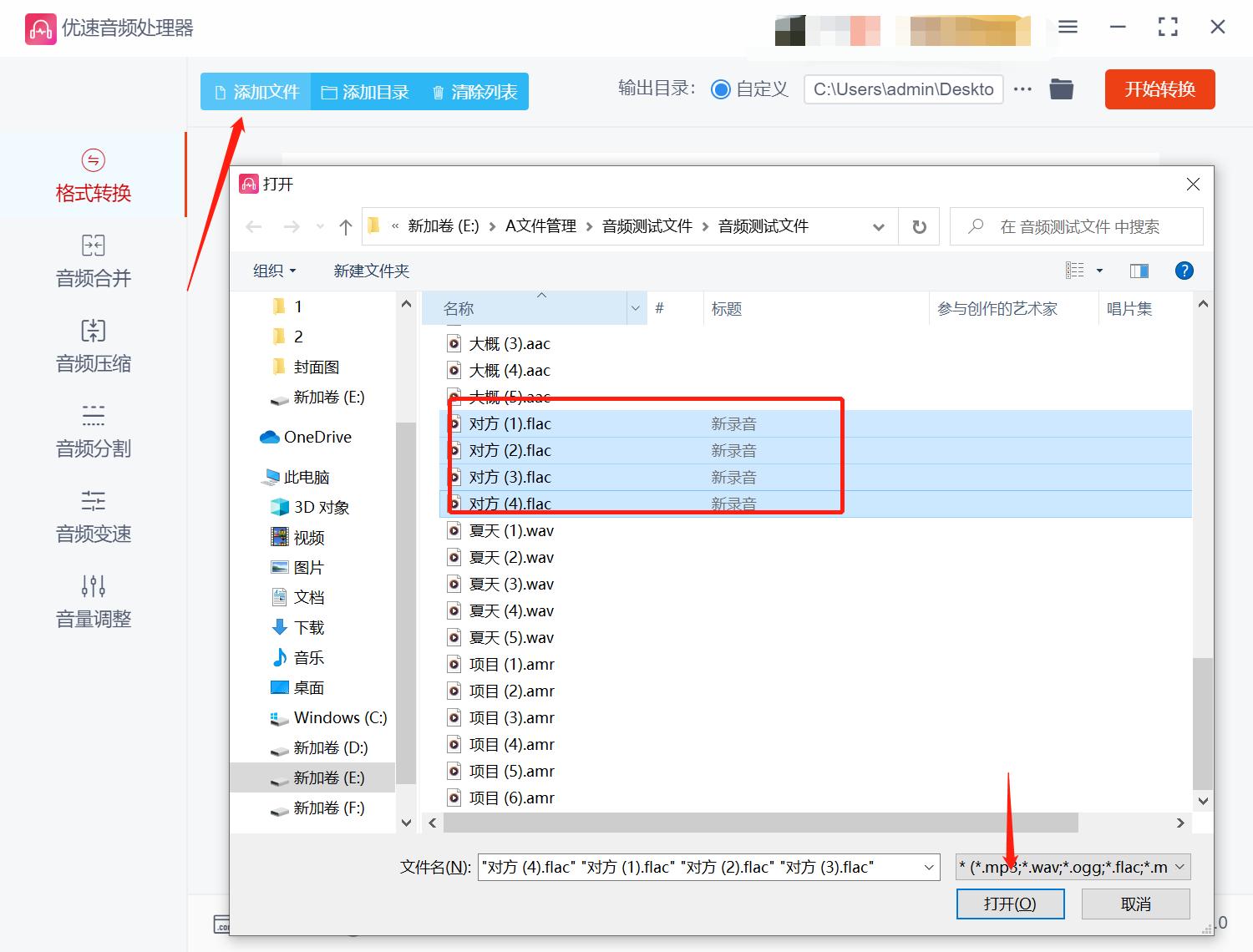1253x952 pixels.
Task: Open the address bar path dropdown
Action: tap(878, 225)
